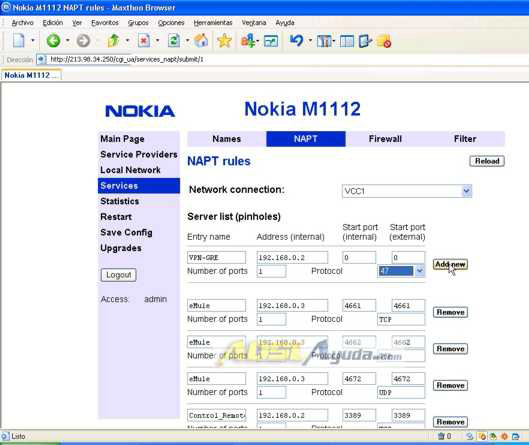This screenshot has height=445, width=529.
Task: Click the search/translate letters toolbar icon
Action: tap(248, 41)
